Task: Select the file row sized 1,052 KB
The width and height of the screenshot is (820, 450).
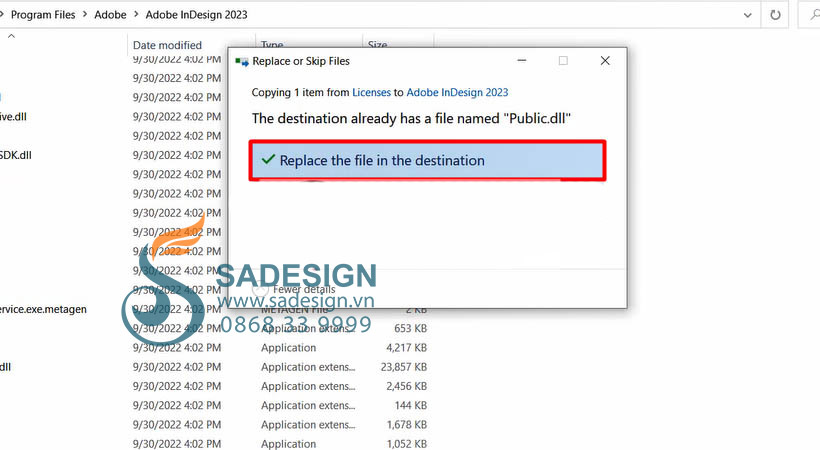Action: 213,444
